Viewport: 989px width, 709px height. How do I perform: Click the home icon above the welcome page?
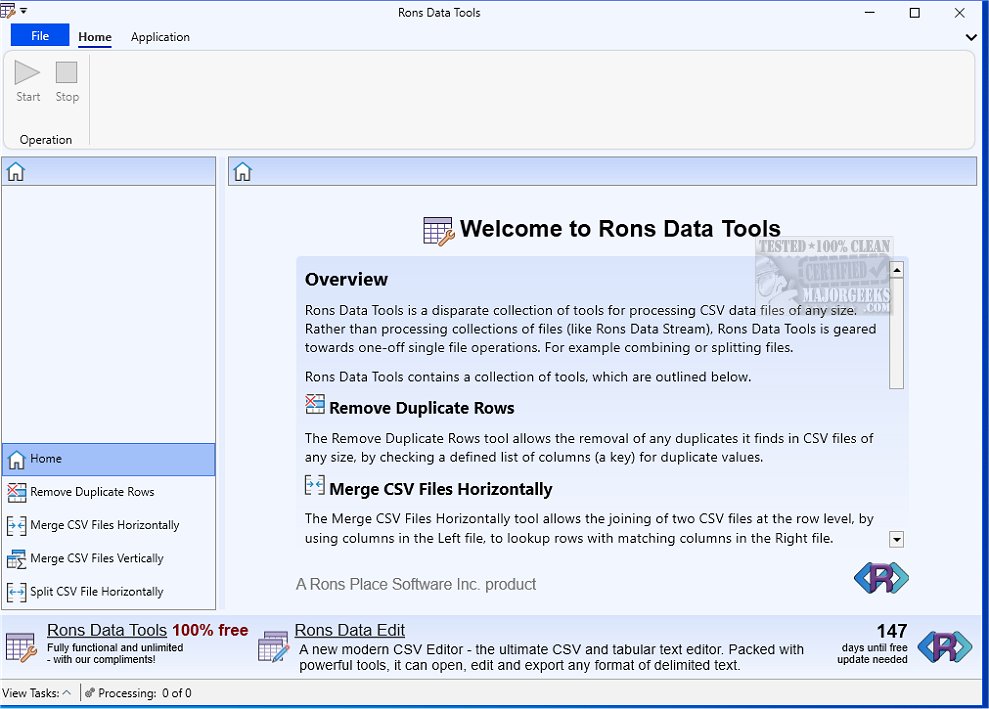click(x=242, y=172)
